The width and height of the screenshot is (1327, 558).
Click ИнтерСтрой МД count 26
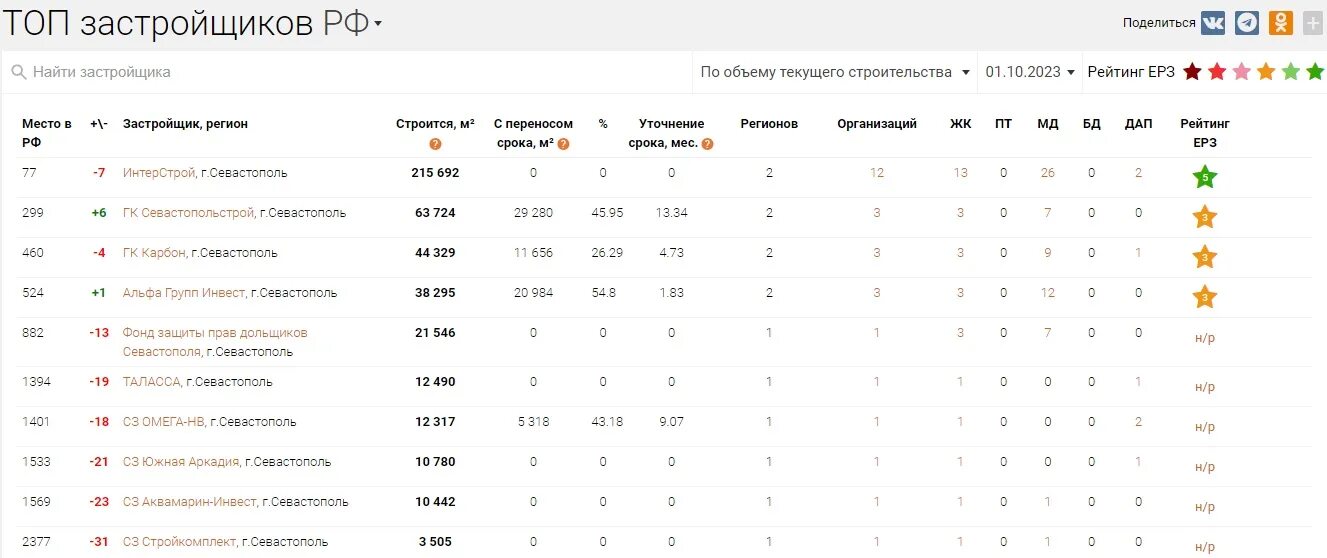click(1048, 173)
